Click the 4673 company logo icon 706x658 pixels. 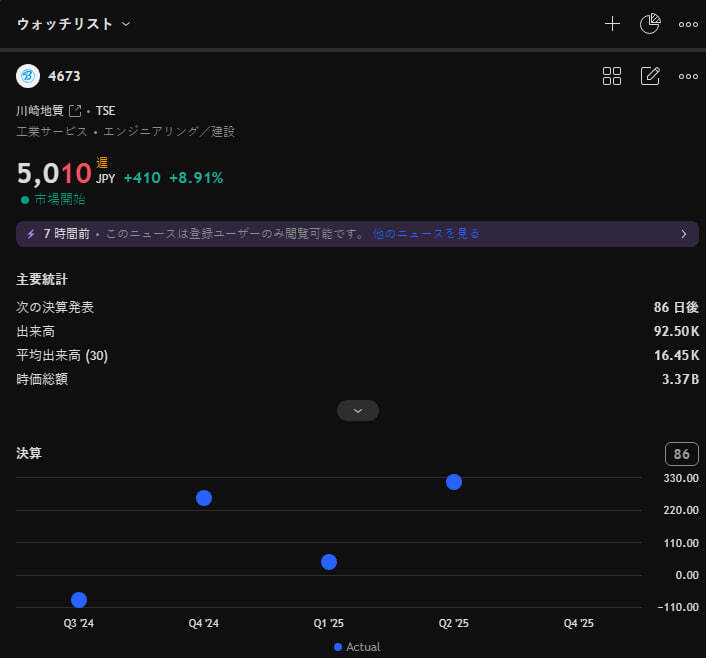click(28, 76)
